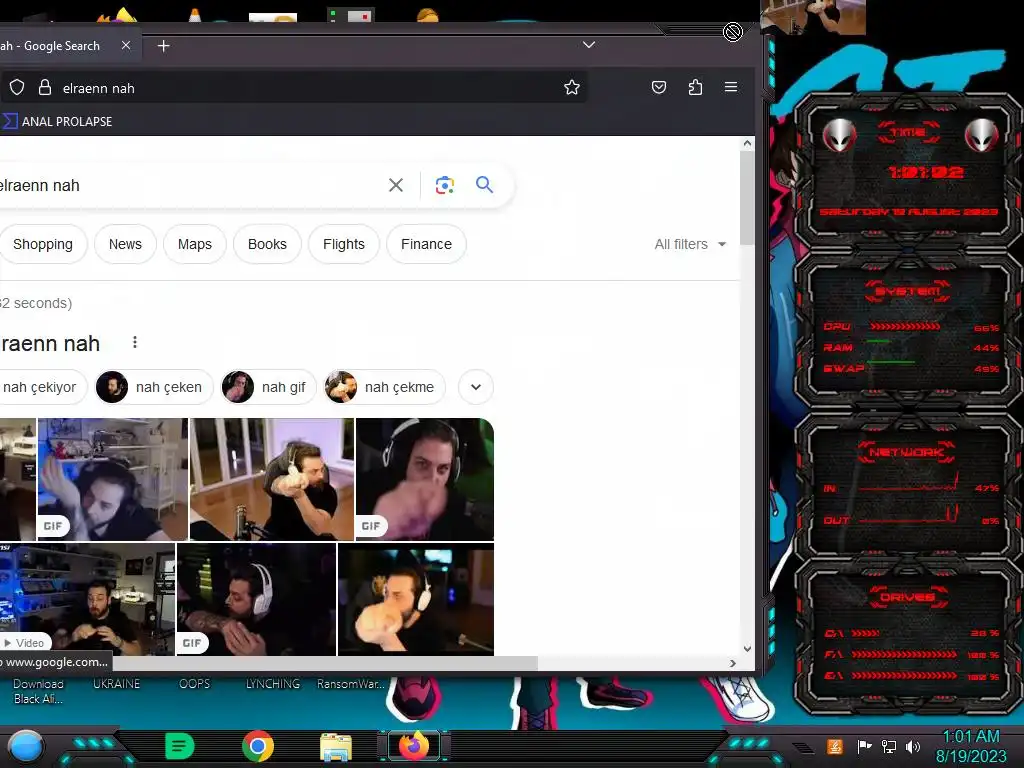Screen dimensions: 1024x768
Task: Open the three-dot options next to the images heading
Action: [x=135, y=342]
